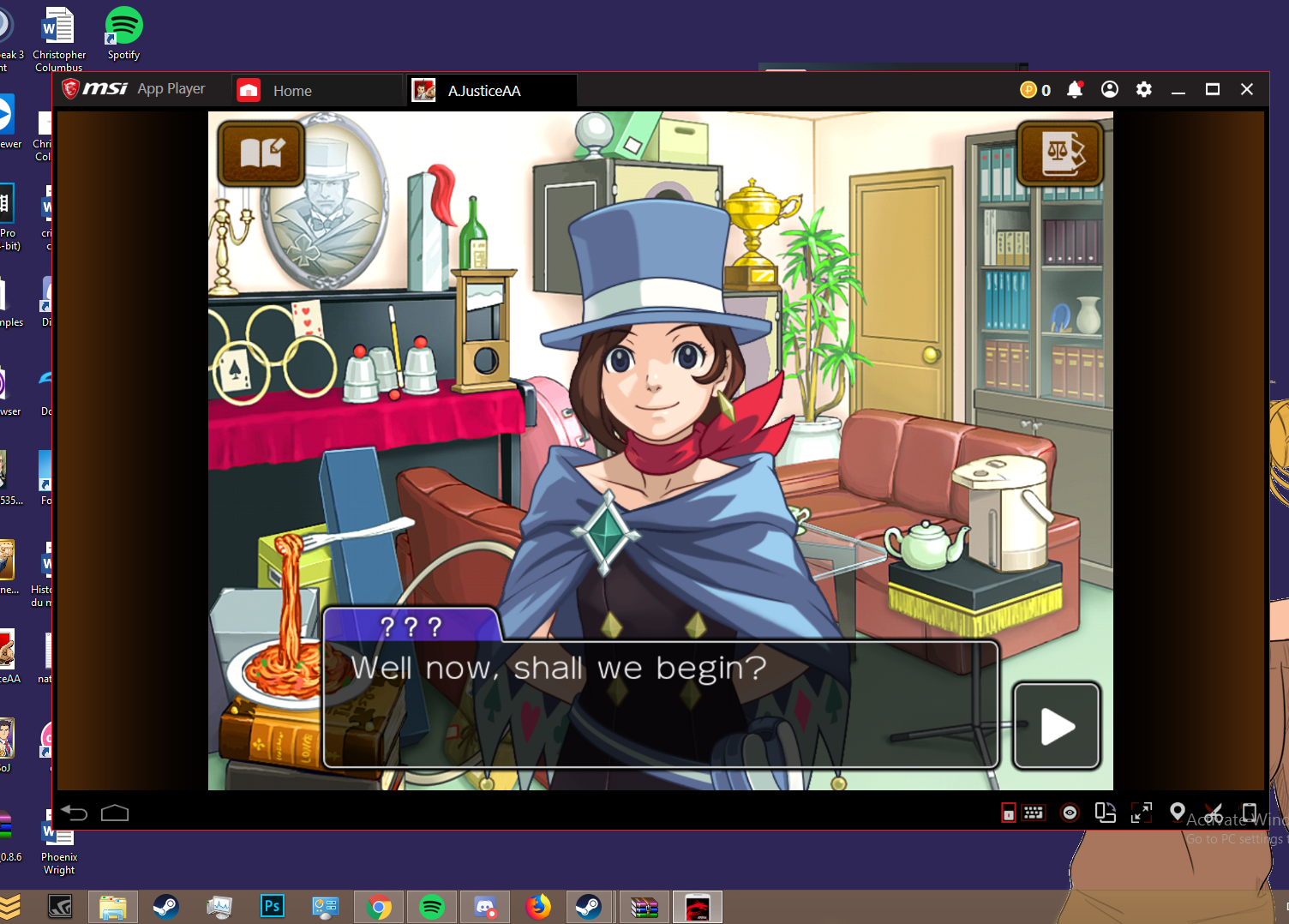Screen dimensions: 1289x924
Task: Open Christopher Columbus Word document
Action: click(59, 40)
